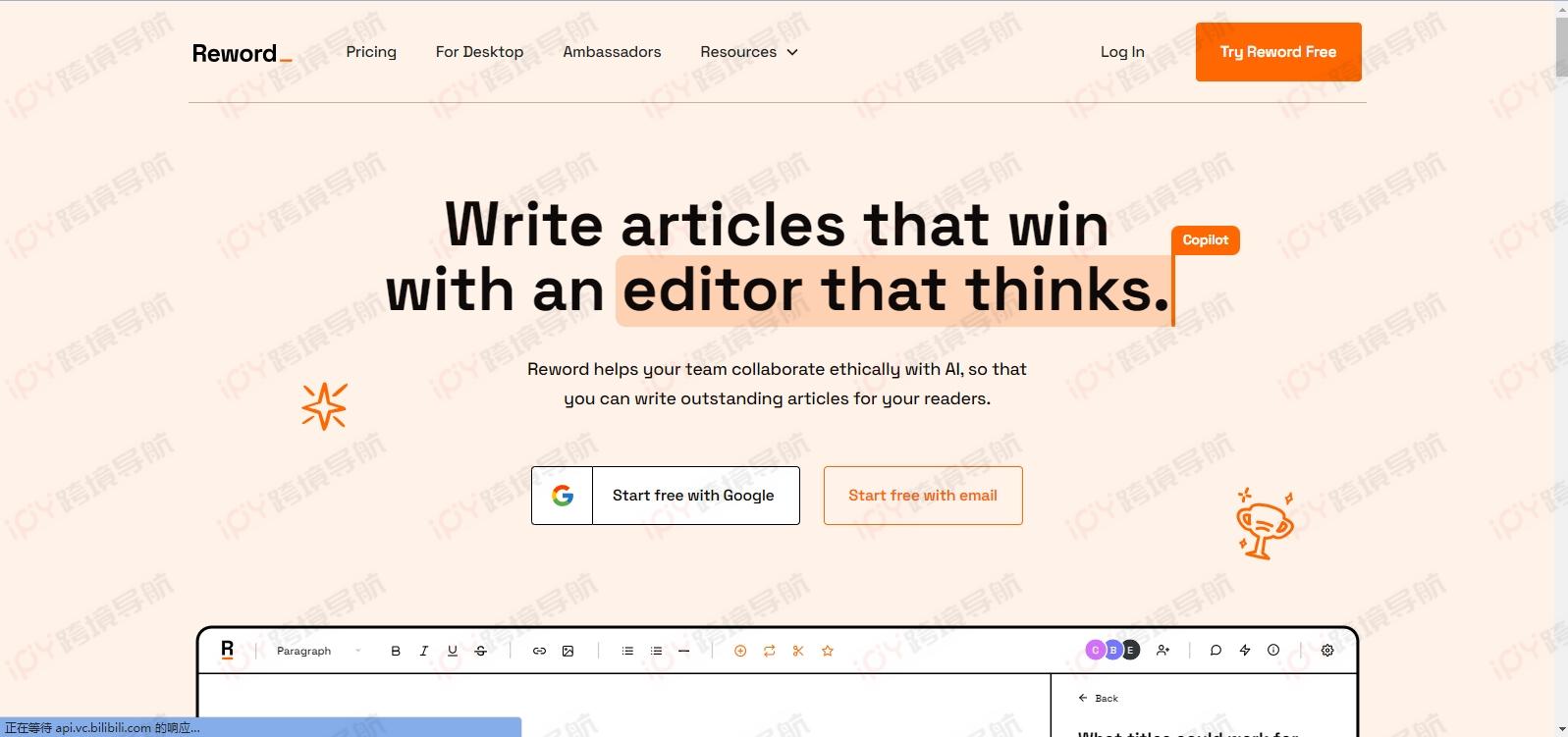Screen dimensions: 1568x737
Task: Go to the For Desktop page
Action: [x=479, y=52]
